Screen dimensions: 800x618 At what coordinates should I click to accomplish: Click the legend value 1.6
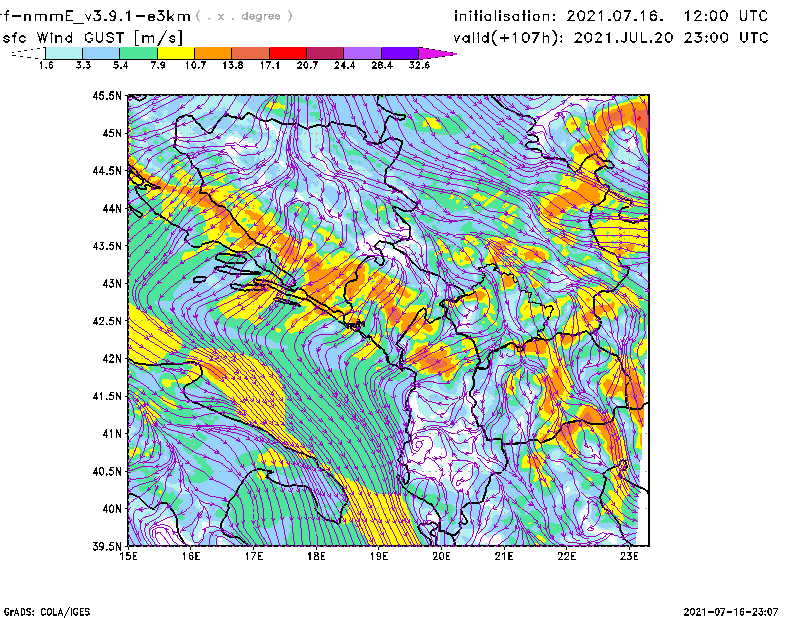point(46,65)
